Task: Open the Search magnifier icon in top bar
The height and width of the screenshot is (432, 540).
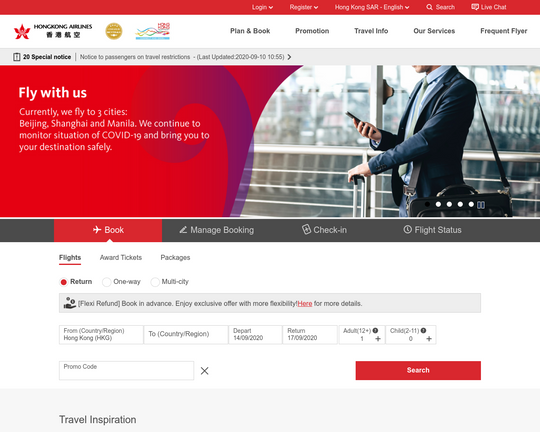Action: pos(429,7)
